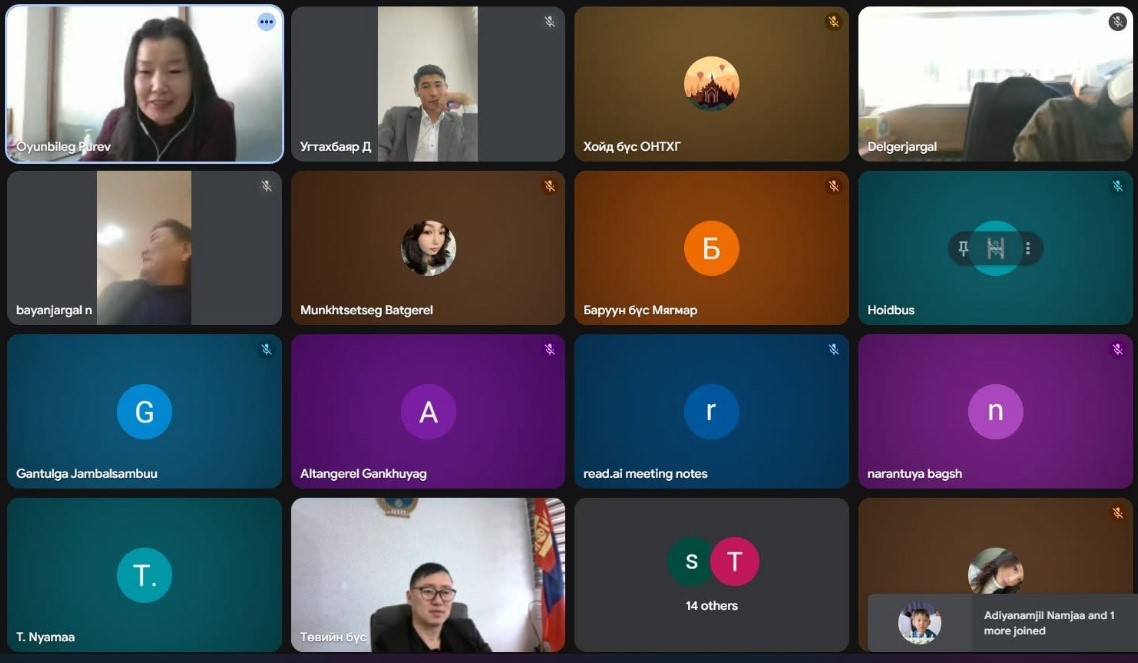Open more options on Hoidbus tile

click(1028, 249)
